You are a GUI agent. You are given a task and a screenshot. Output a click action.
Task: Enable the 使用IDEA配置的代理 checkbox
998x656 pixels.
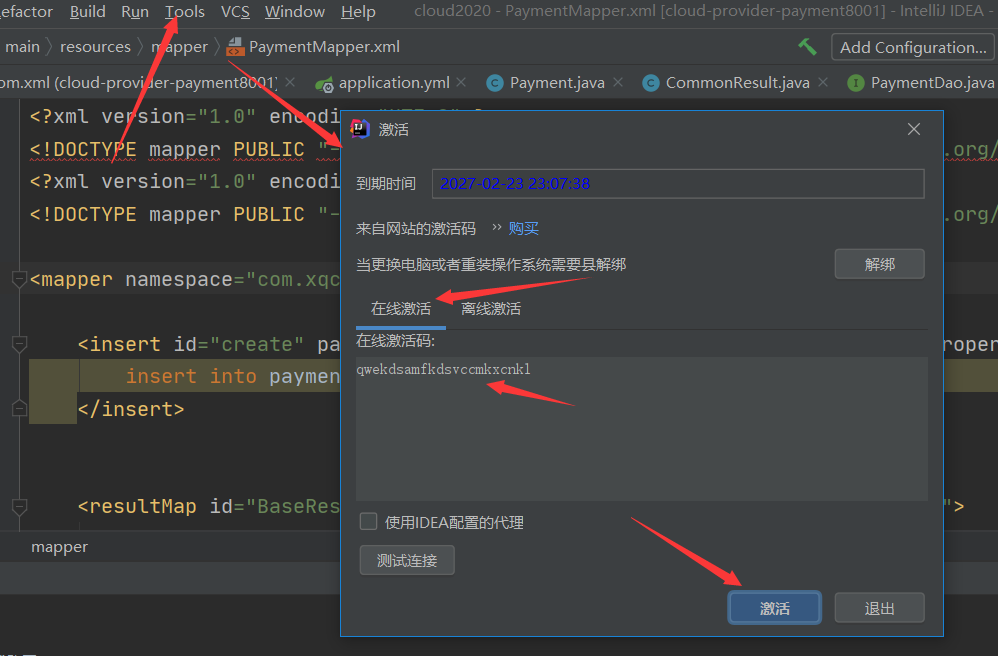369,521
